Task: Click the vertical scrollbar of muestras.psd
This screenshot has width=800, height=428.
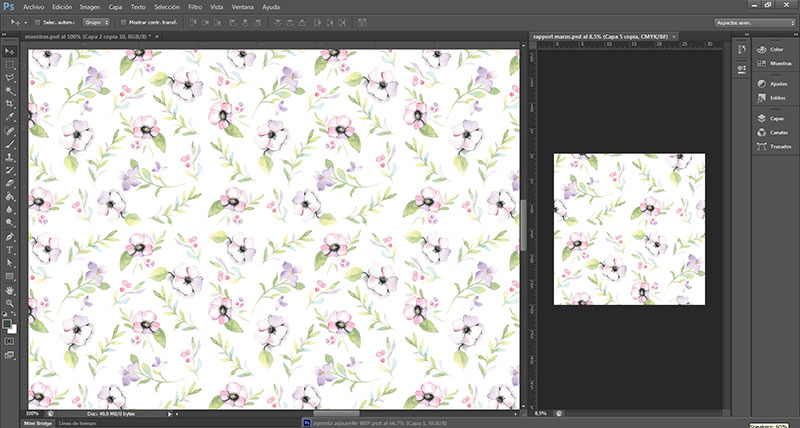Action: [523, 225]
